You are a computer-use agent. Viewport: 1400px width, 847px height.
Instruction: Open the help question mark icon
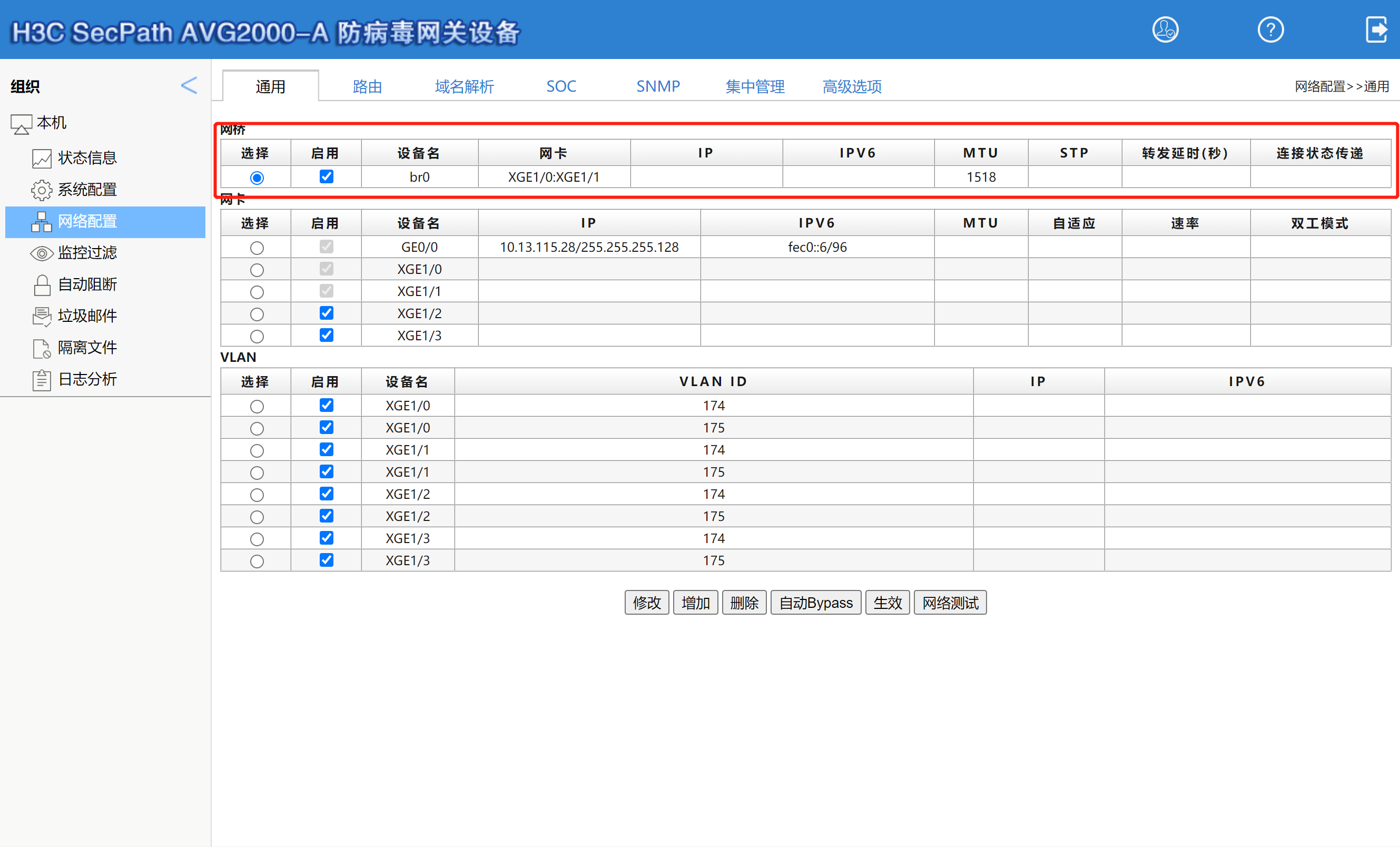click(x=1270, y=29)
